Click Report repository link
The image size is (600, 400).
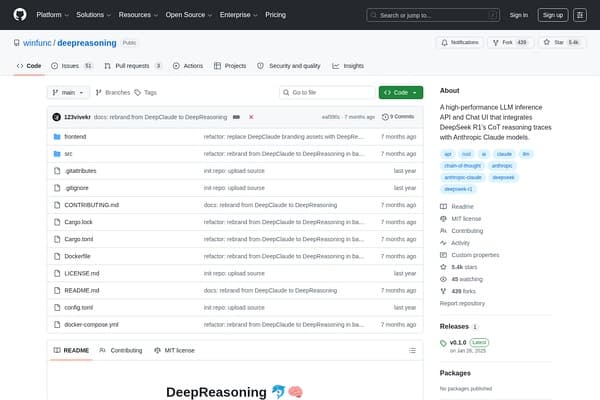click(462, 304)
